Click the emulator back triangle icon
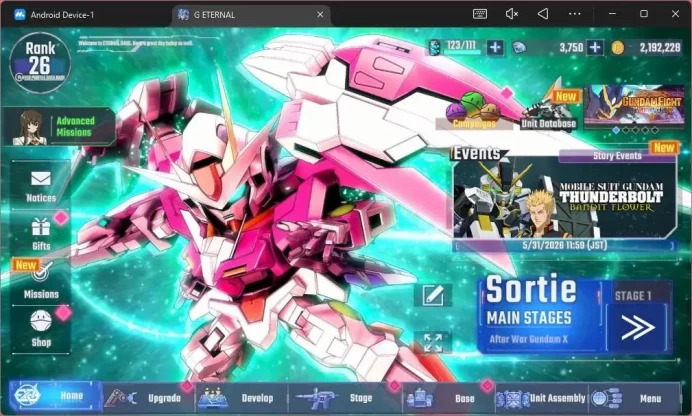Image resolution: width=692 pixels, height=416 pixels. point(543,14)
